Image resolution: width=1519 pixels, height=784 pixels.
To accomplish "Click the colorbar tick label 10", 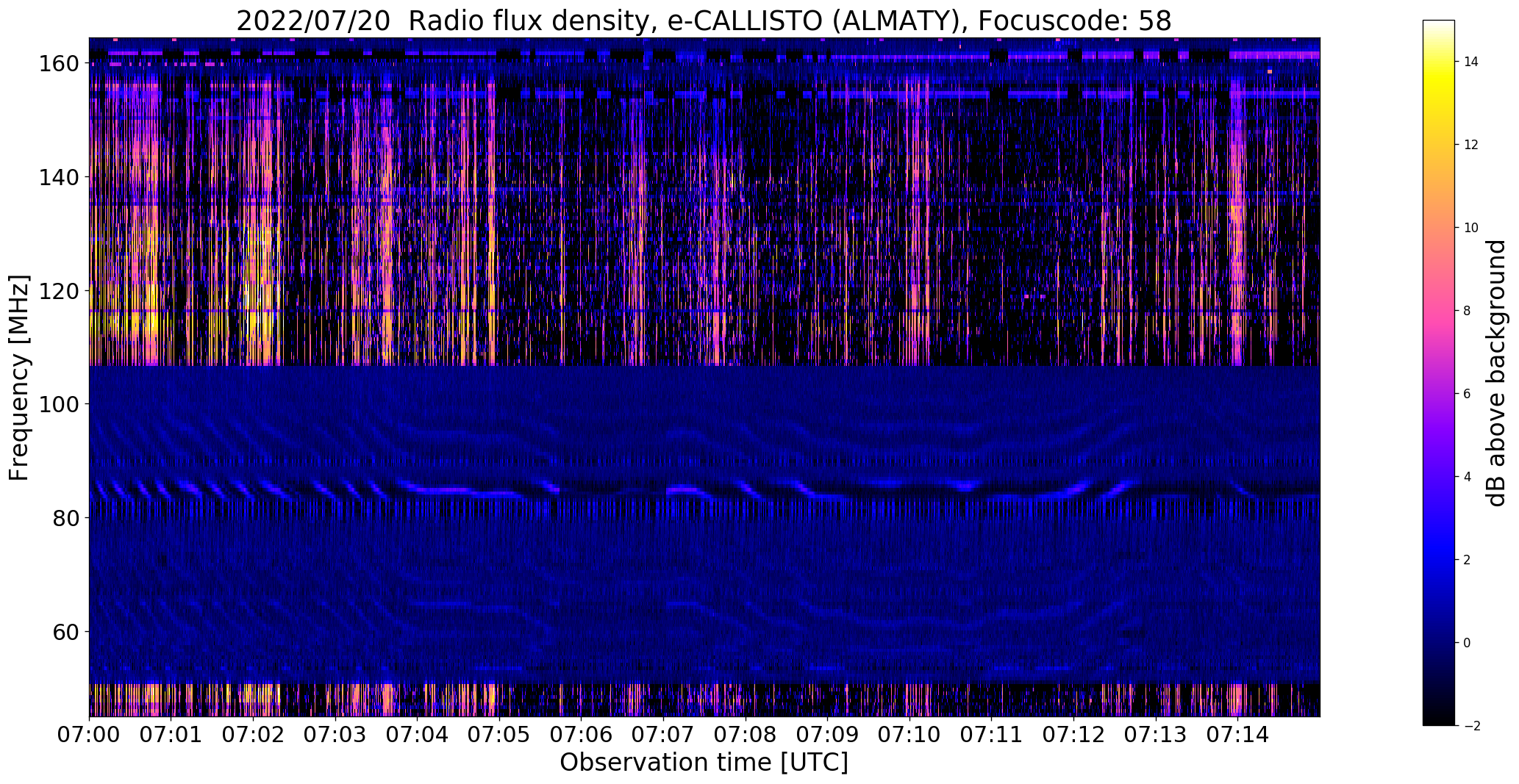I will click(x=1471, y=229).
